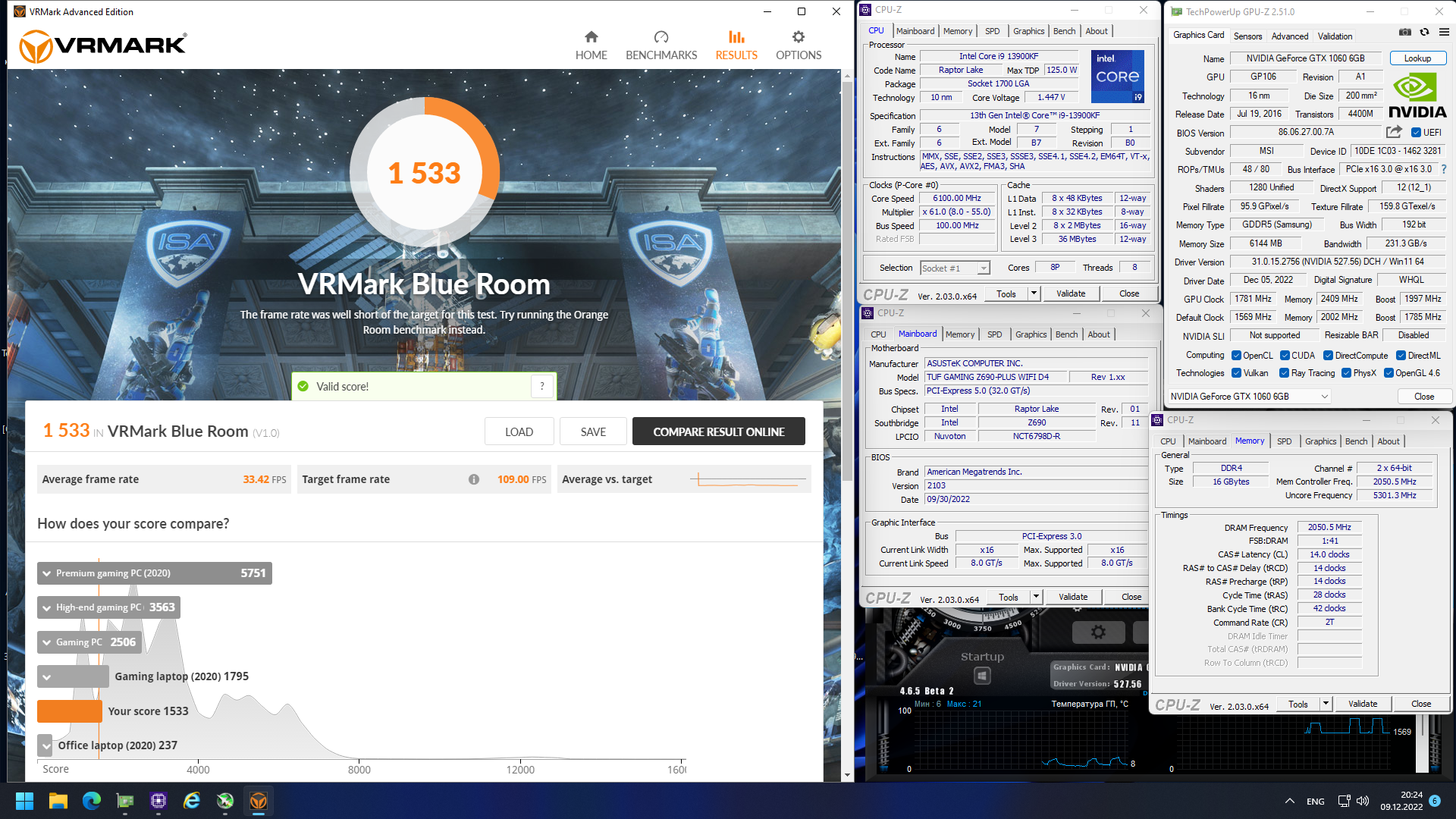Open Tools dropdown arrow in CPU-Z Memory window
Image resolution: width=1456 pixels, height=819 pixels.
pyautogui.click(x=1326, y=704)
